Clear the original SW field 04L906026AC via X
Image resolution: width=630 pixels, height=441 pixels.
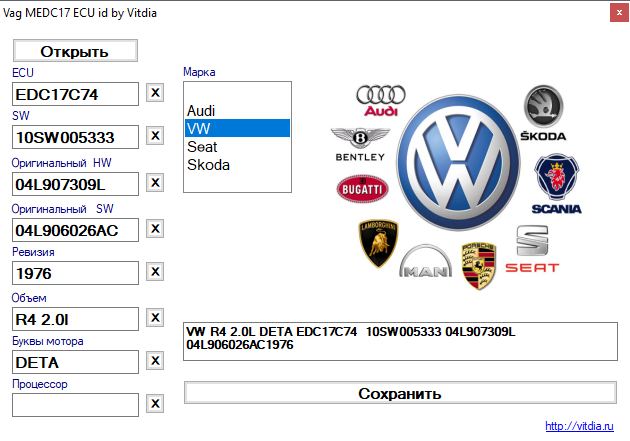click(x=155, y=229)
